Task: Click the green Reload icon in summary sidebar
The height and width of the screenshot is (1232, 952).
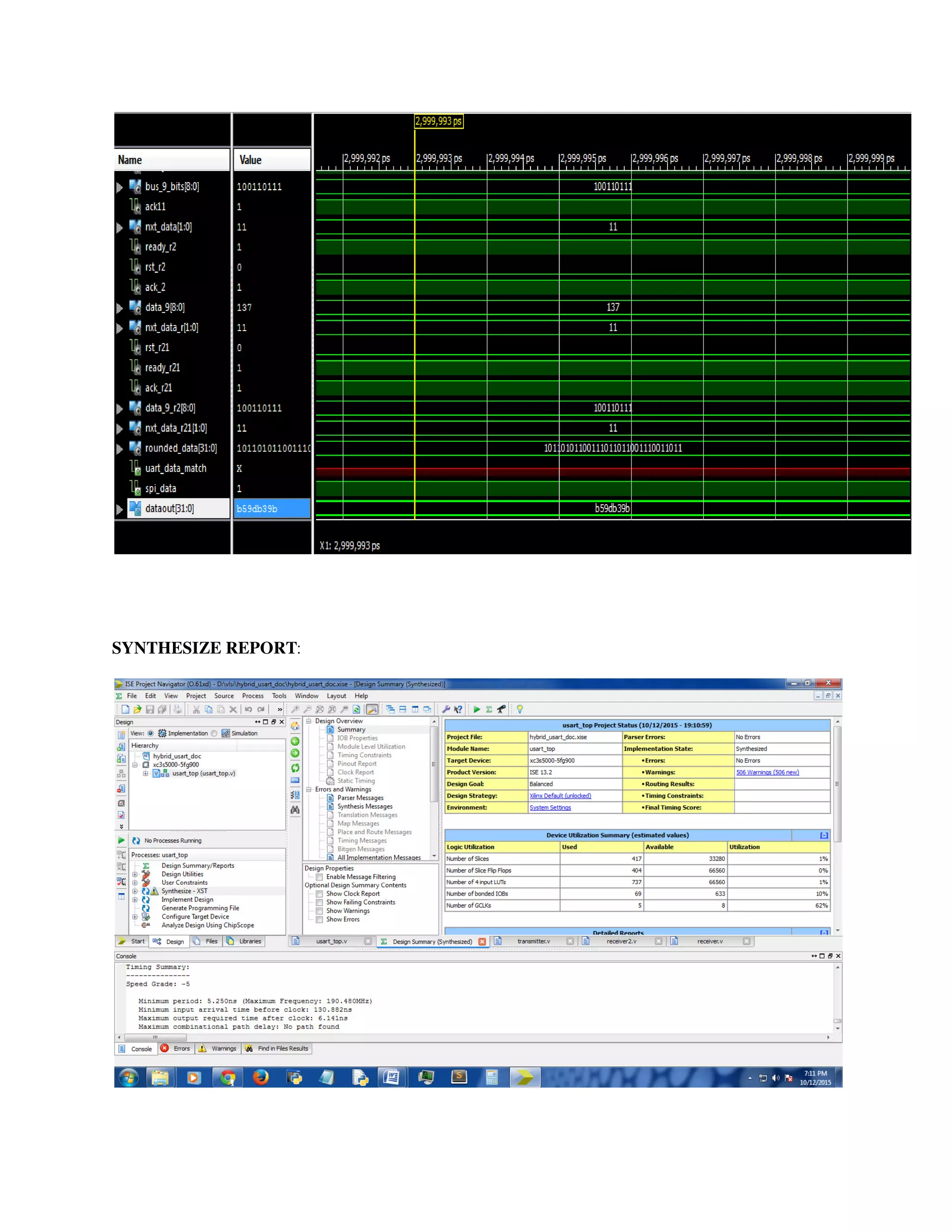Action: 295,768
